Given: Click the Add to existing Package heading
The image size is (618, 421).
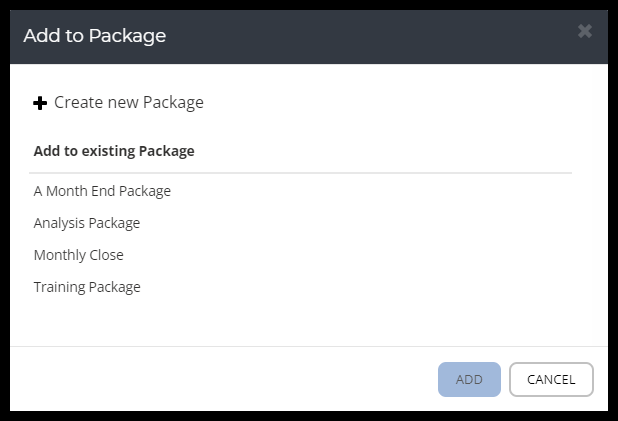Looking at the screenshot, I should (114, 151).
